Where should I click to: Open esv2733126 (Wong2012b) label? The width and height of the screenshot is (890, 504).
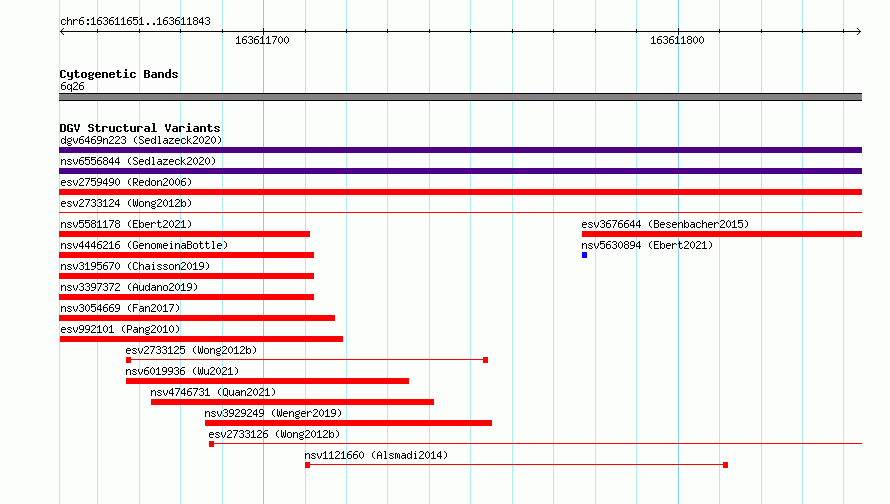point(274,434)
